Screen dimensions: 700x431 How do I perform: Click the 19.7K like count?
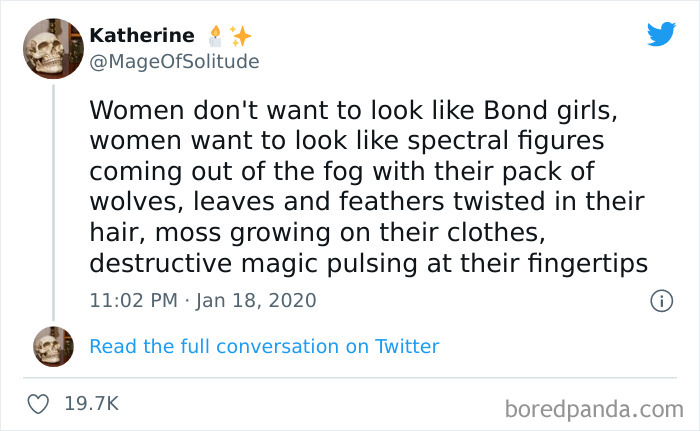tap(91, 404)
